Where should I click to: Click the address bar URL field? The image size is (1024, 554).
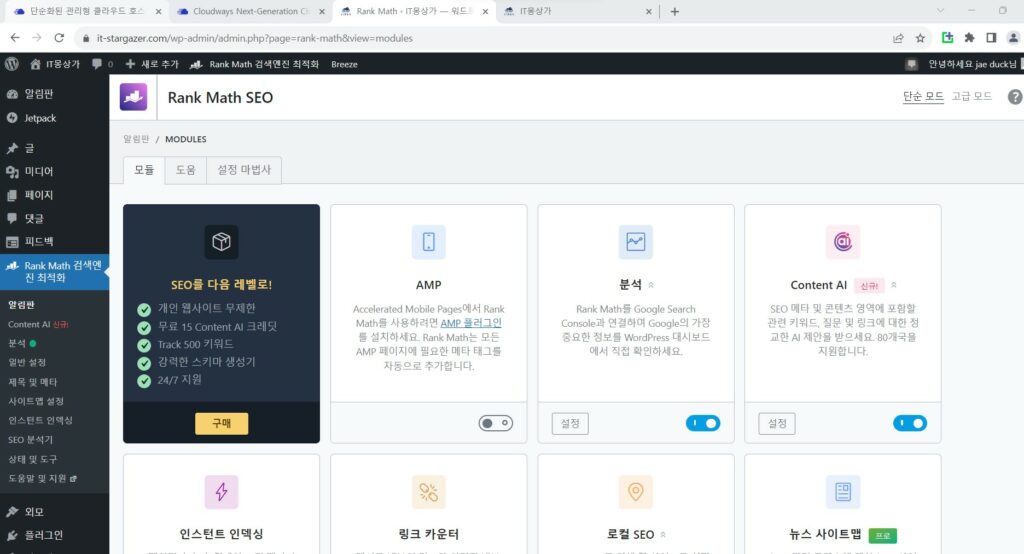click(x=483, y=38)
